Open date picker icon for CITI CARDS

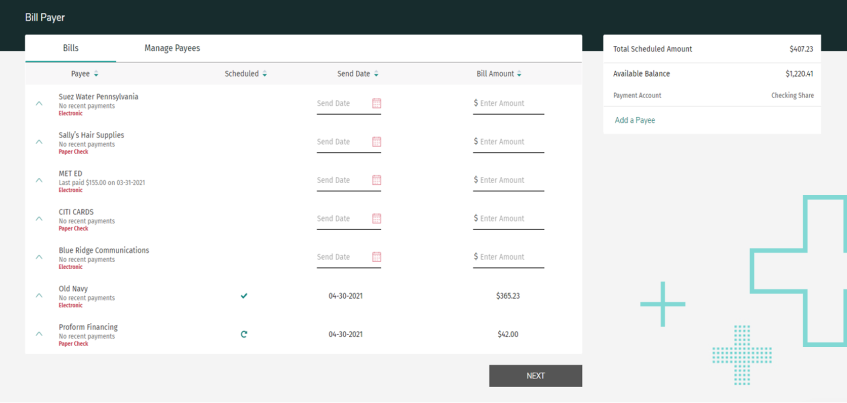(377, 218)
